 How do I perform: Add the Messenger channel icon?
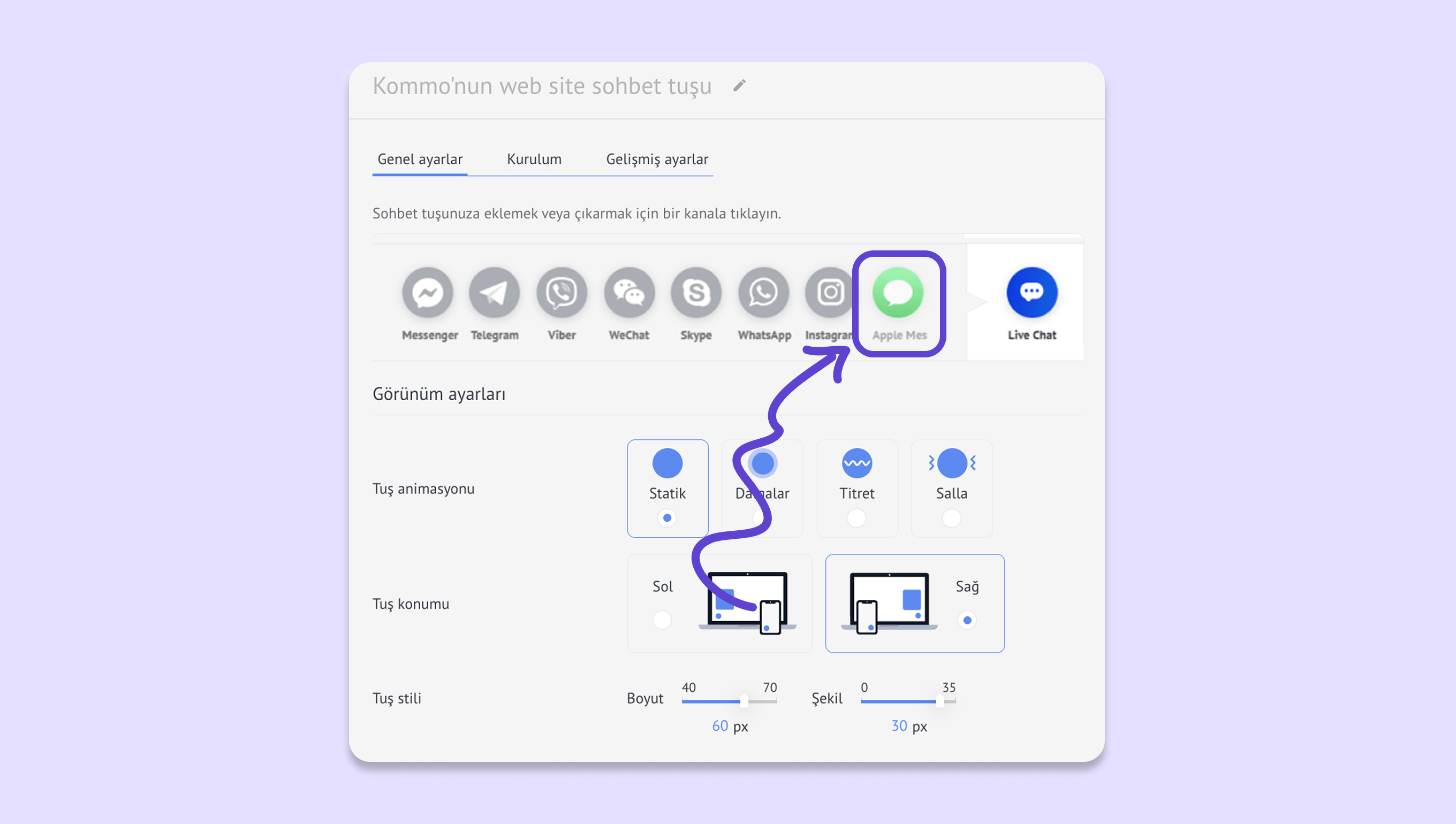pos(427,293)
